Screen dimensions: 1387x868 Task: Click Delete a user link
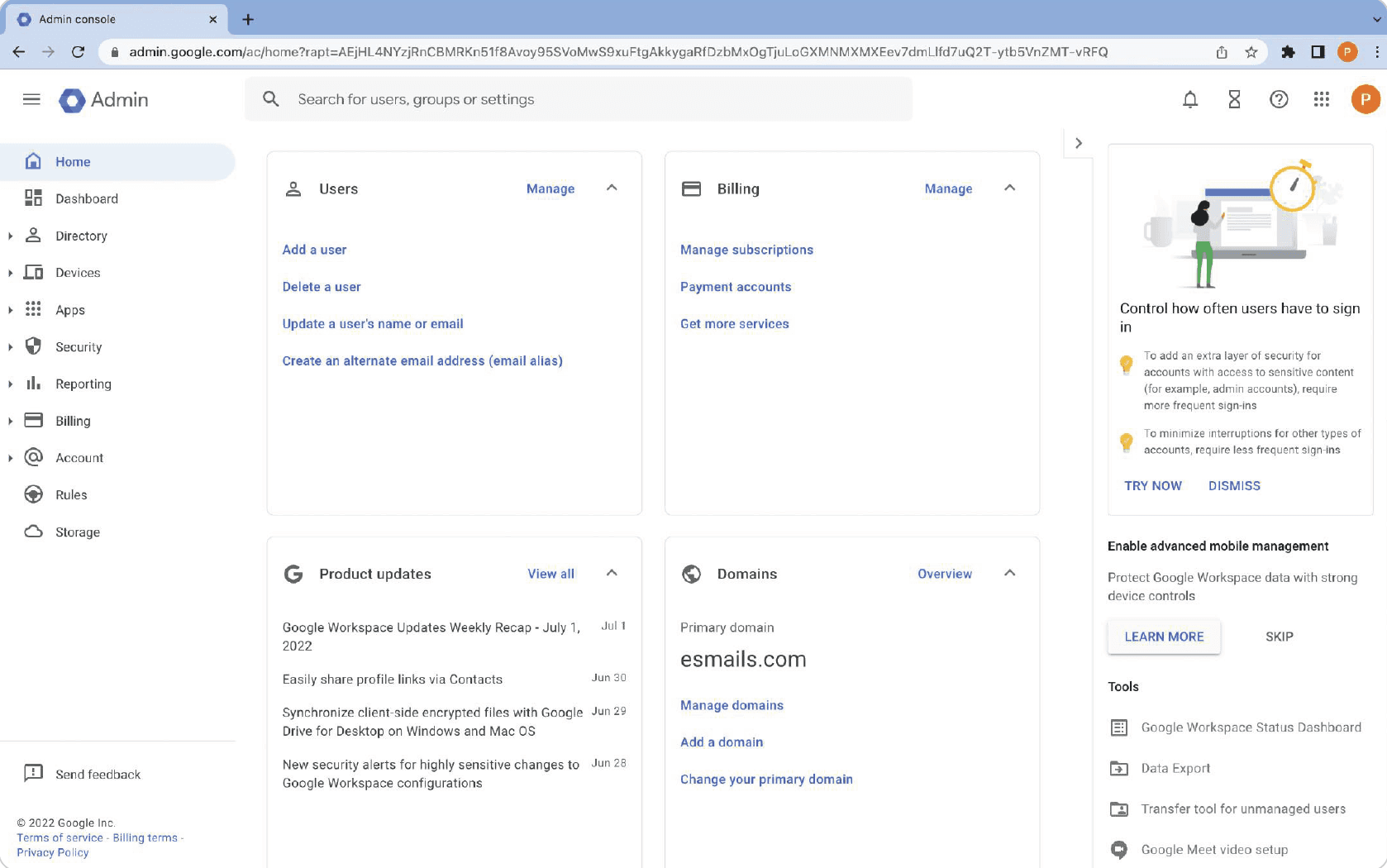click(x=322, y=287)
